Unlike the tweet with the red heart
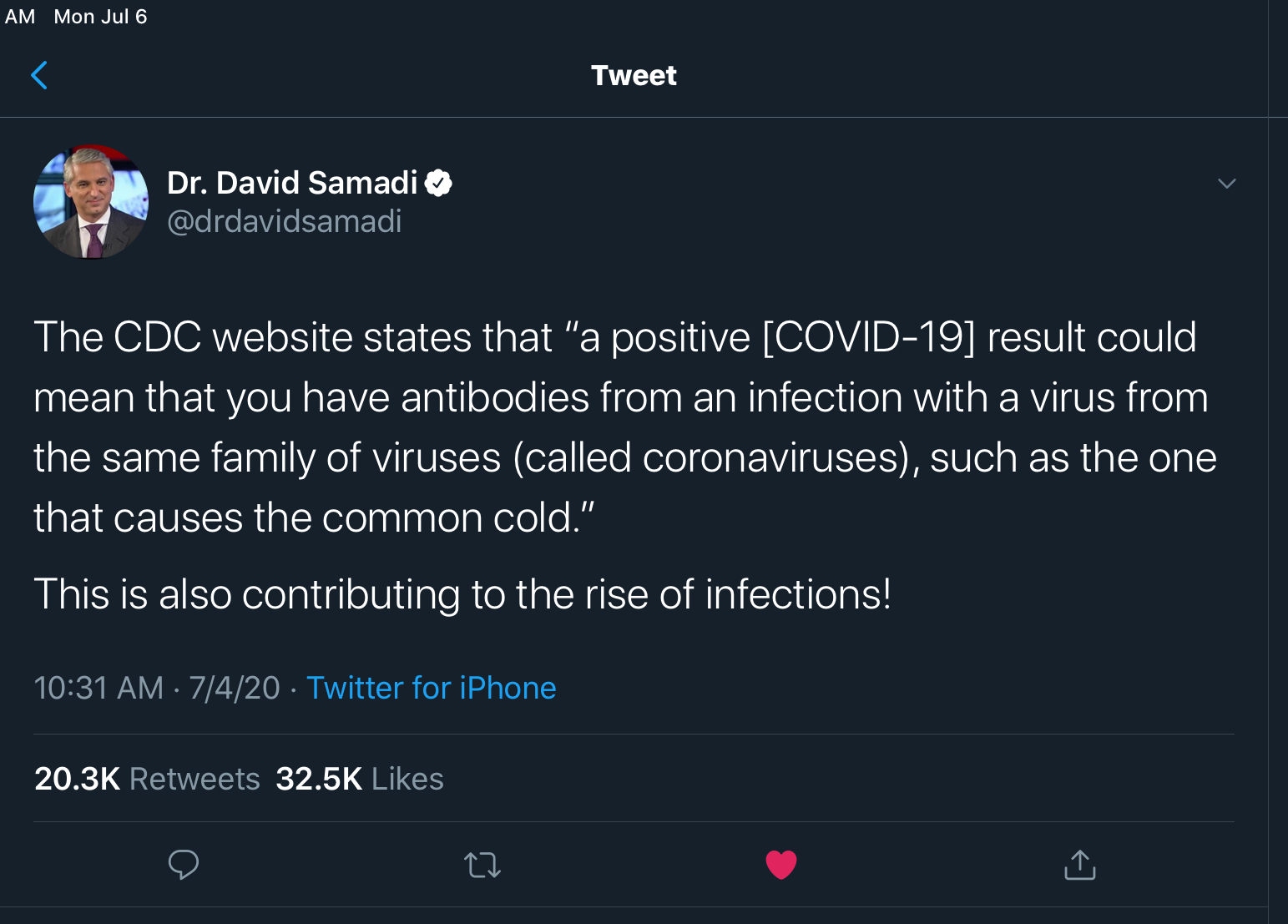The height and width of the screenshot is (924, 1288). [x=780, y=865]
